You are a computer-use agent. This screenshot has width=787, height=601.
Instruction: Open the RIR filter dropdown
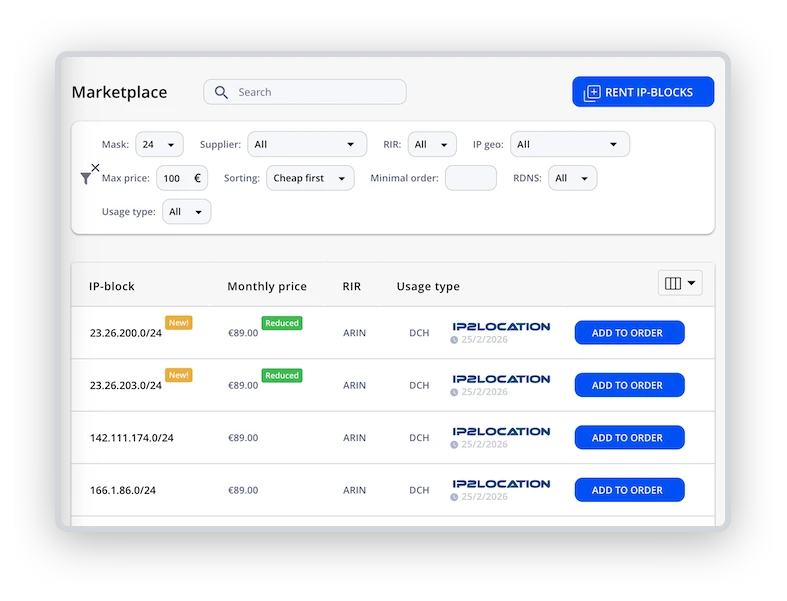(x=432, y=145)
